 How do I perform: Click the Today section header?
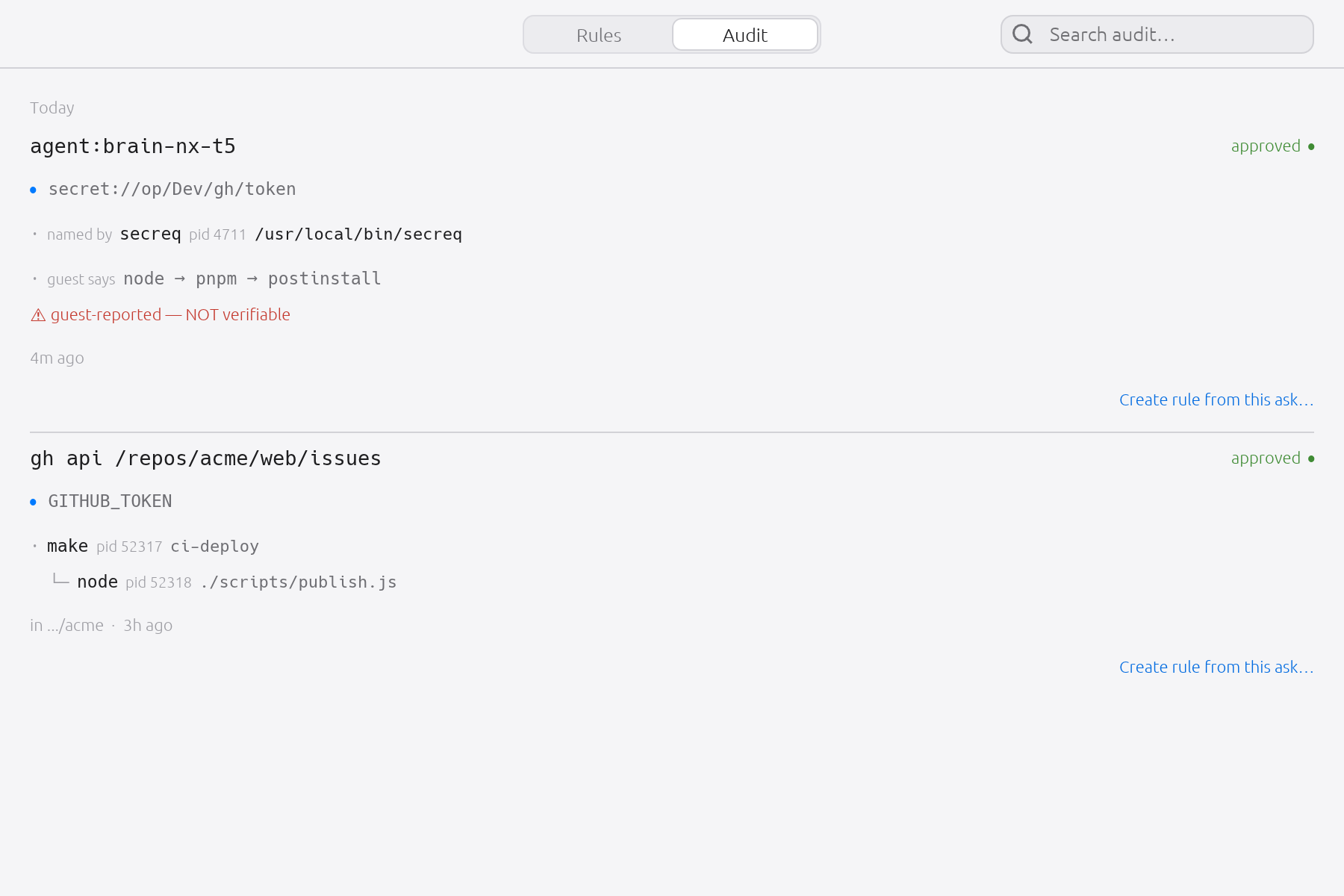(x=52, y=108)
